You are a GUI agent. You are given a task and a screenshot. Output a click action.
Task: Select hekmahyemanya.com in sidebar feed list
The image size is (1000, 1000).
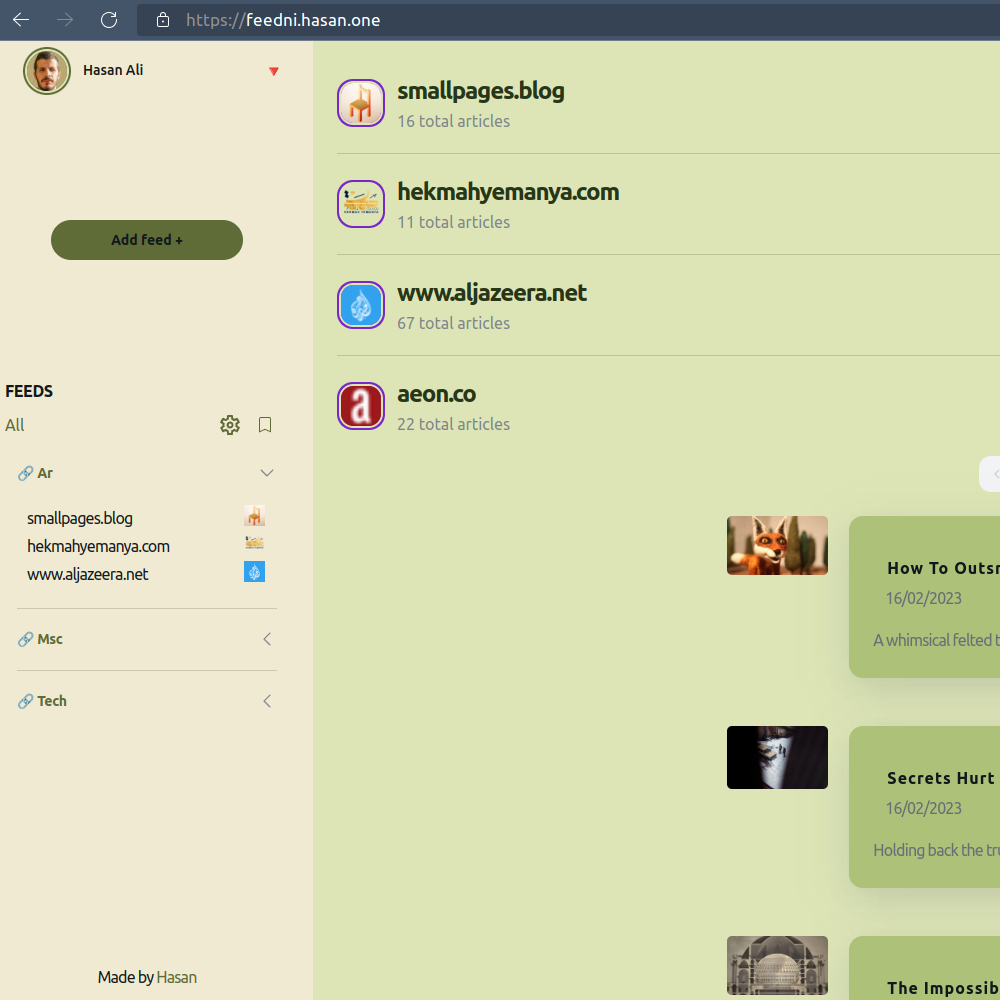(x=98, y=546)
